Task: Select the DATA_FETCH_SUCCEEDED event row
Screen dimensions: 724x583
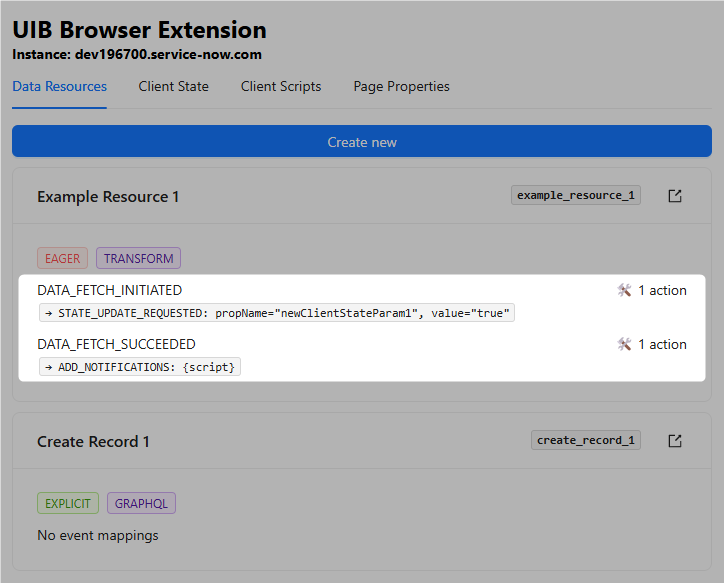Action: click(116, 345)
